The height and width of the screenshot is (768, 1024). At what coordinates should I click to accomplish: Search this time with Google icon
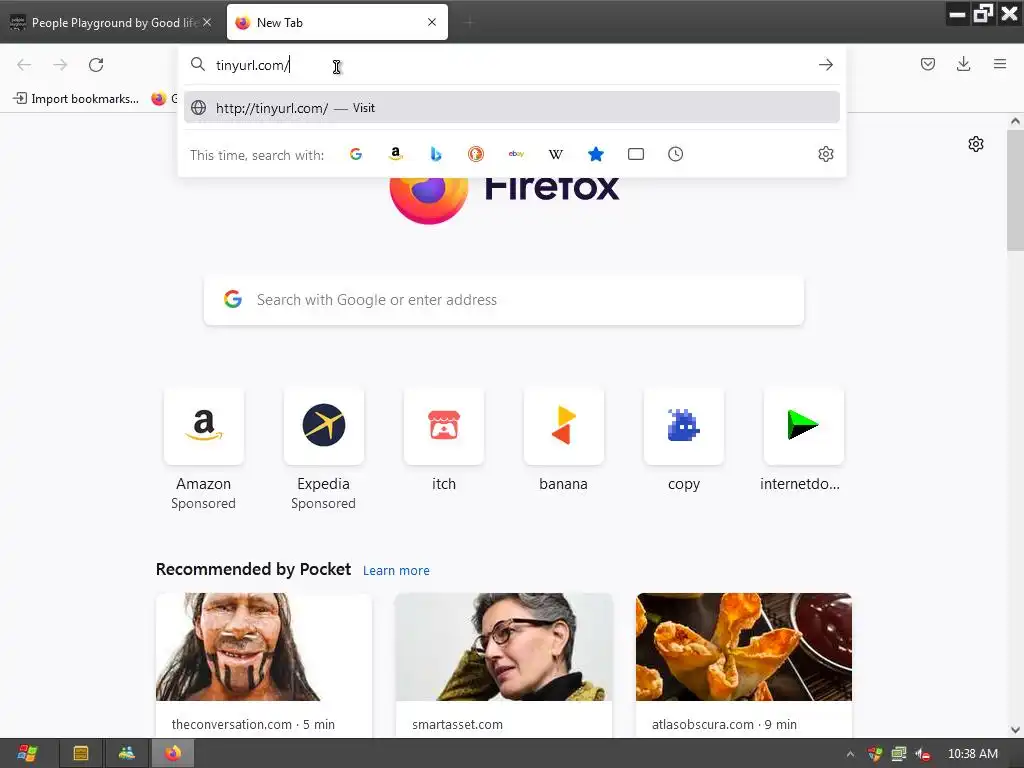coord(356,154)
